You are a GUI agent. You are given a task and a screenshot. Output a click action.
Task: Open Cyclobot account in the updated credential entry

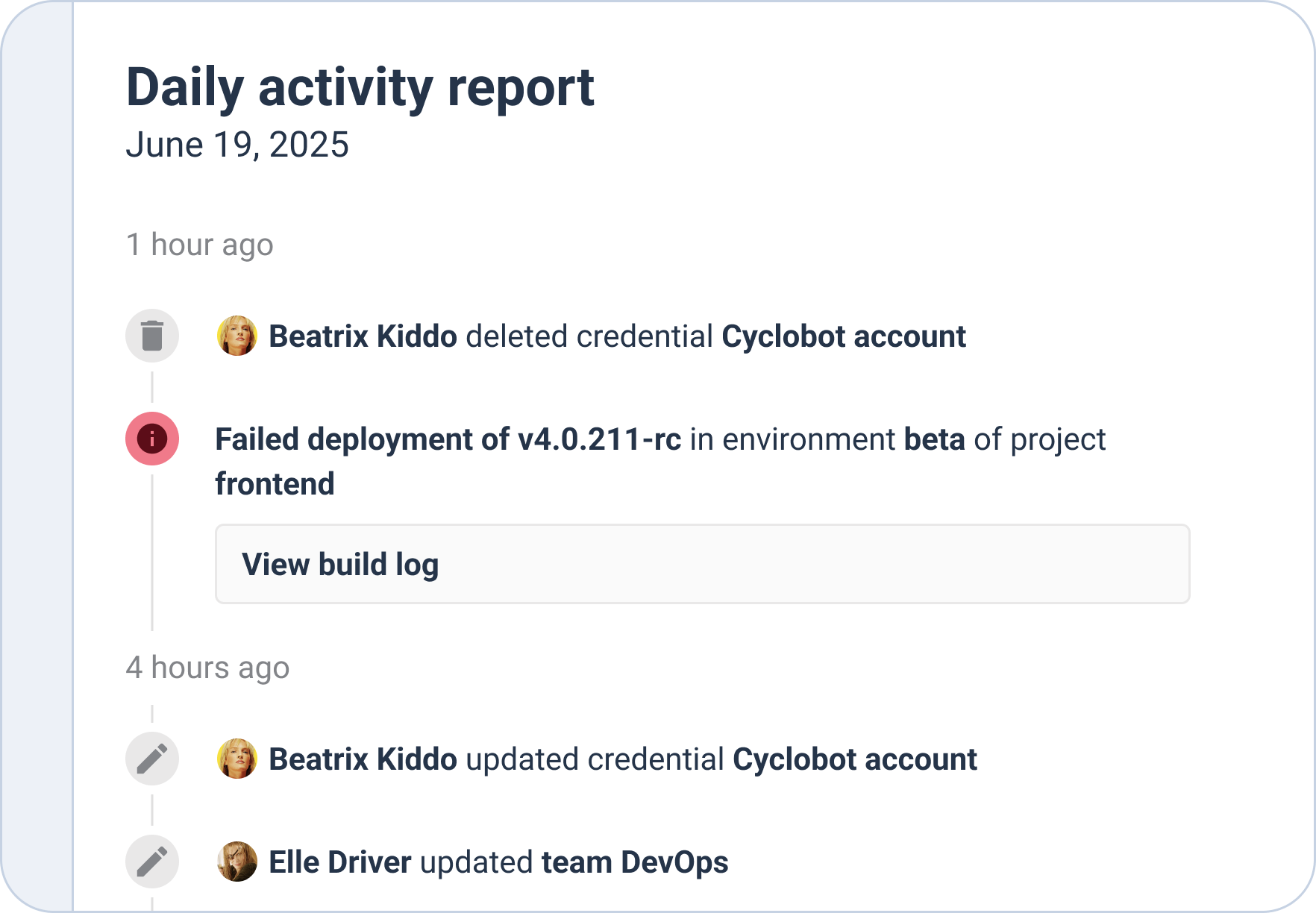click(854, 759)
